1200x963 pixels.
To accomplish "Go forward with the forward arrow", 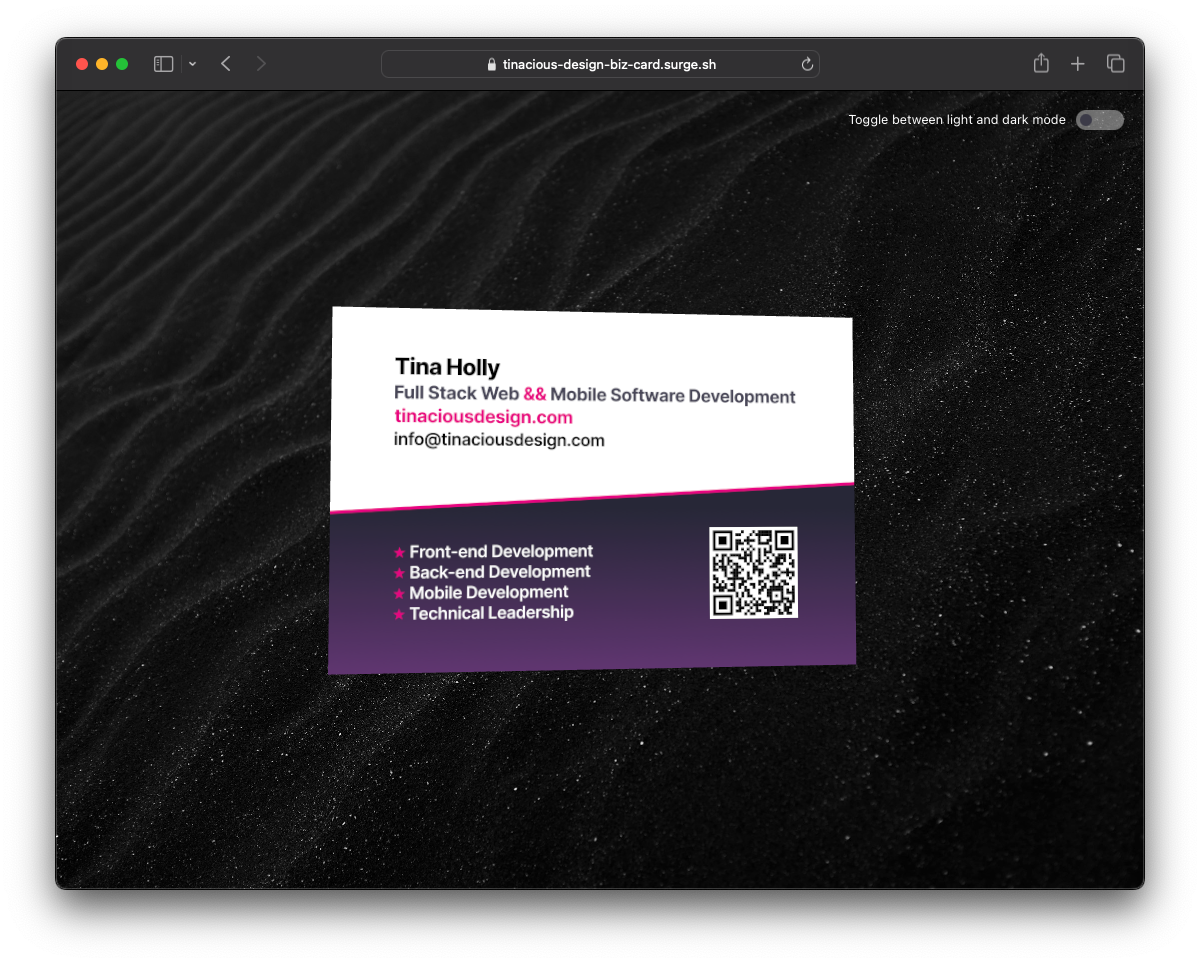I will point(261,64).
